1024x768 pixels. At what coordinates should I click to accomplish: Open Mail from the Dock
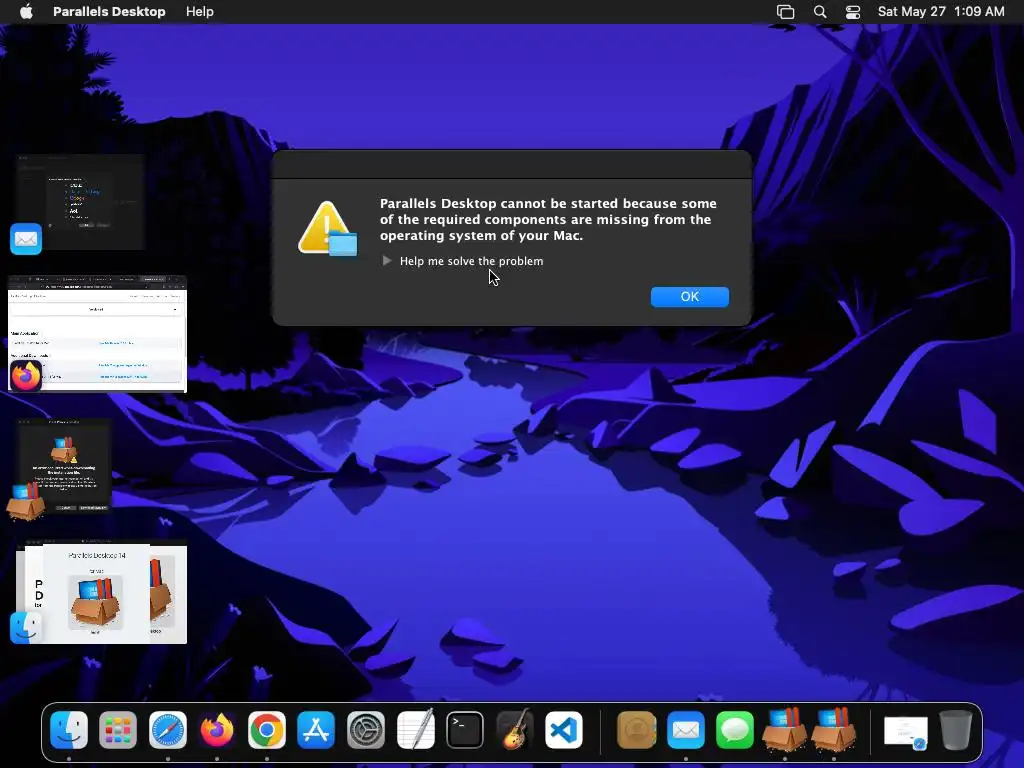(x=686, y=729)
